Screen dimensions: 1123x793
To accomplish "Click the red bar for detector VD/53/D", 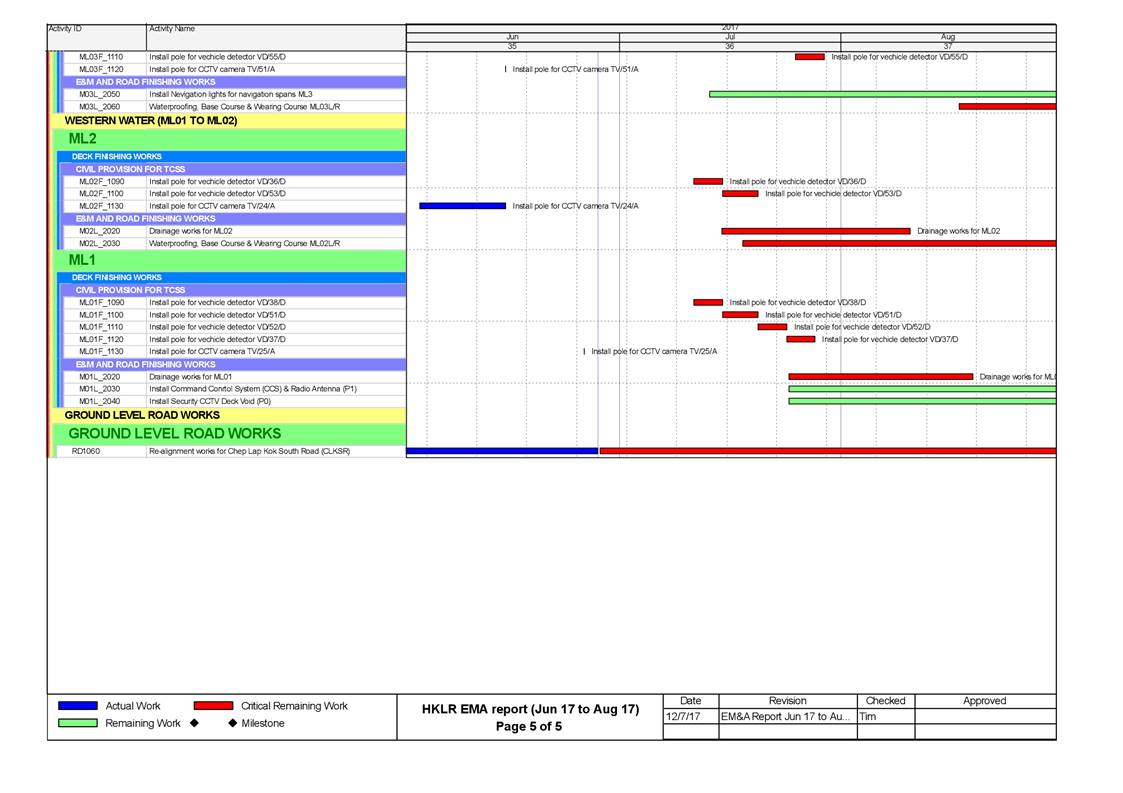I will point(740,193).
